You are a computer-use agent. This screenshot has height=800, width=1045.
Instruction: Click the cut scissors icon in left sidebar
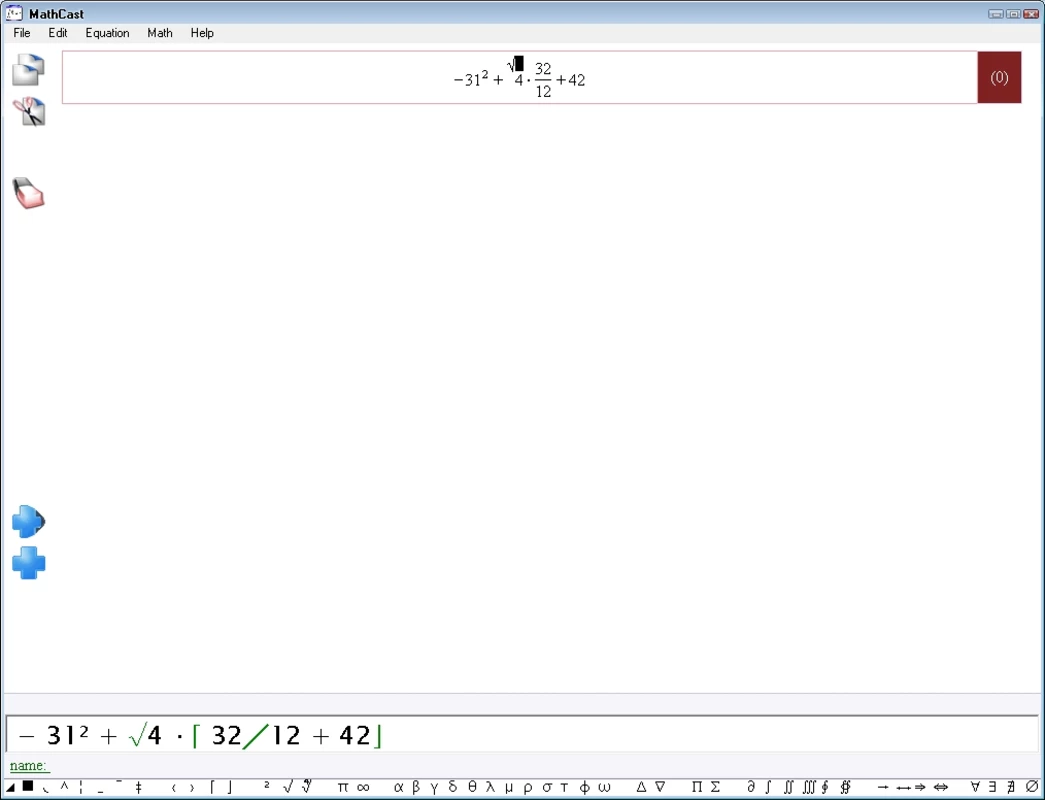click(29, 111)
